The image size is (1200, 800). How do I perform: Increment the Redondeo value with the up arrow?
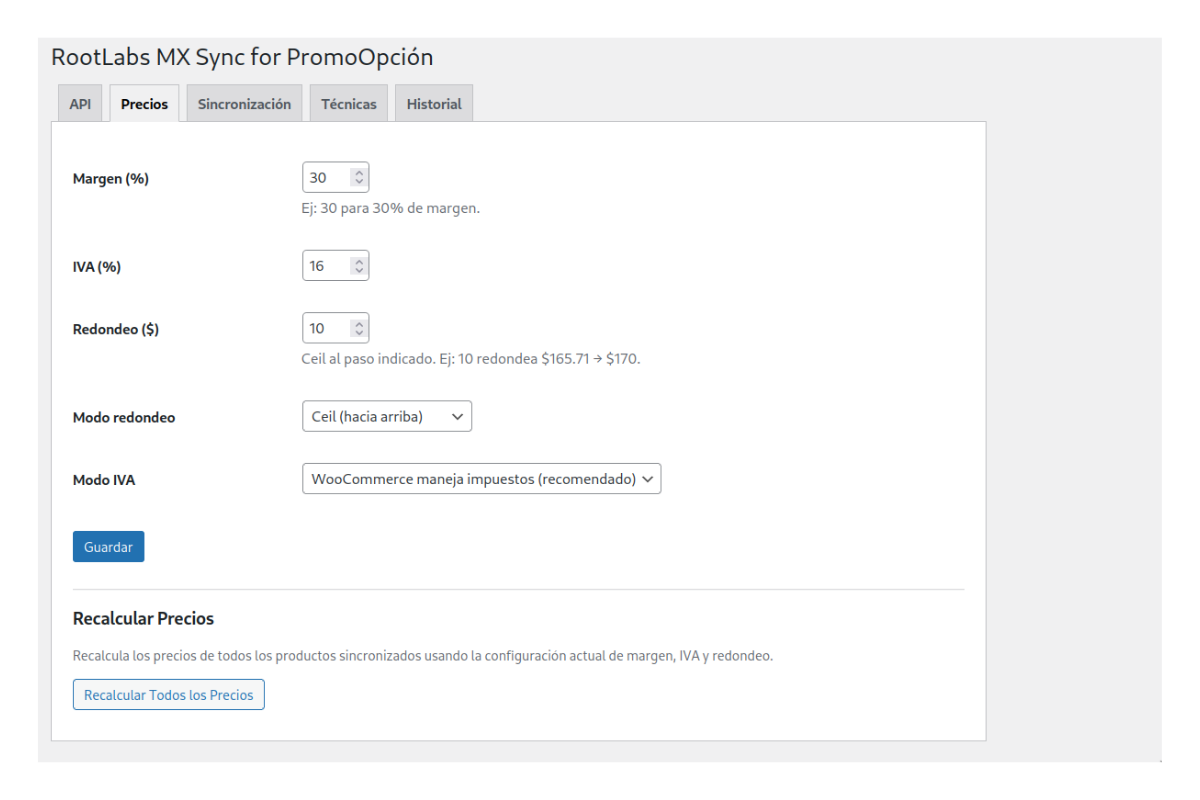(x=359, y=323)
